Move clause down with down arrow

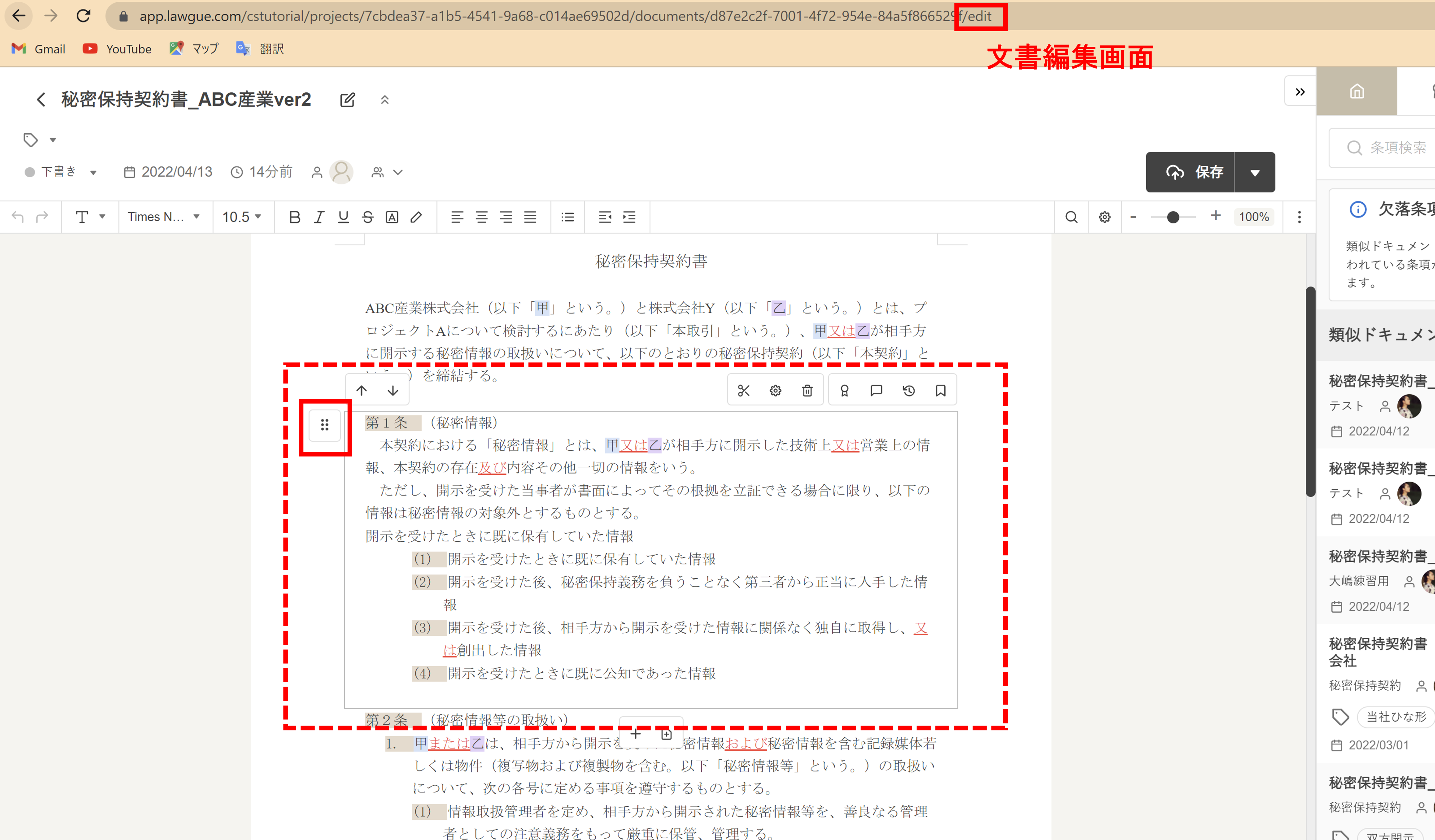click(x=393, y=391)
